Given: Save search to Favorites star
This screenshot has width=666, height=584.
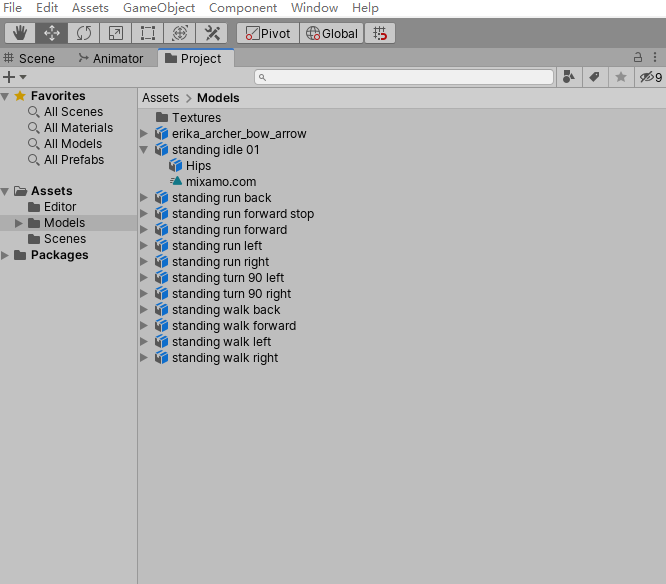Looking at the screenshot, I should pos(621,77).
